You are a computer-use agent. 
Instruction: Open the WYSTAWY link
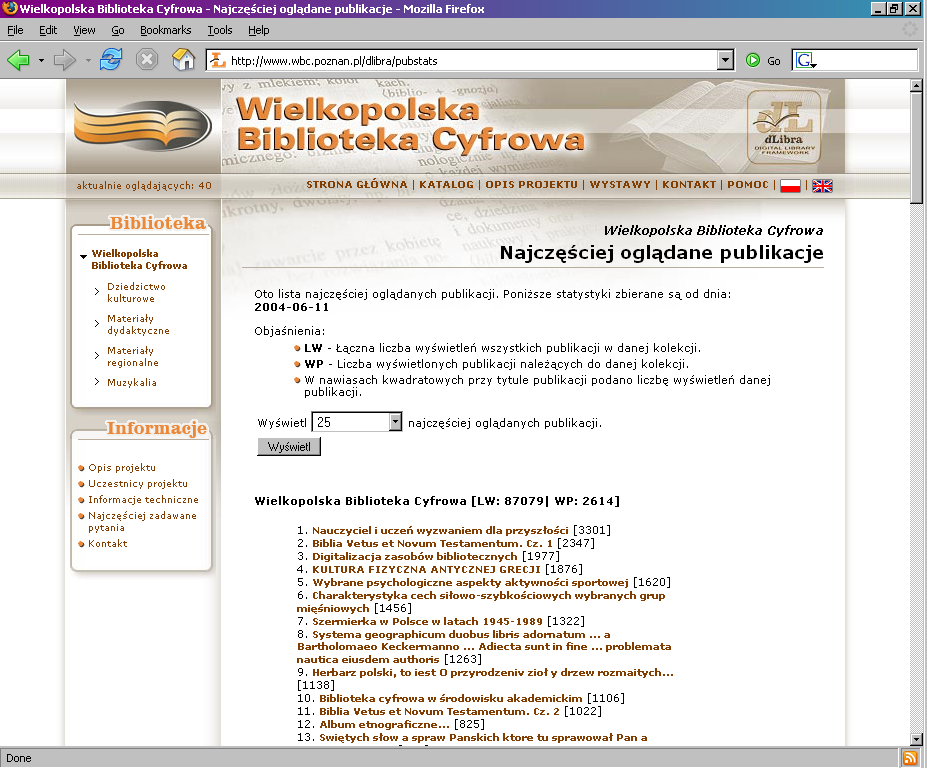tap(620, 184)
